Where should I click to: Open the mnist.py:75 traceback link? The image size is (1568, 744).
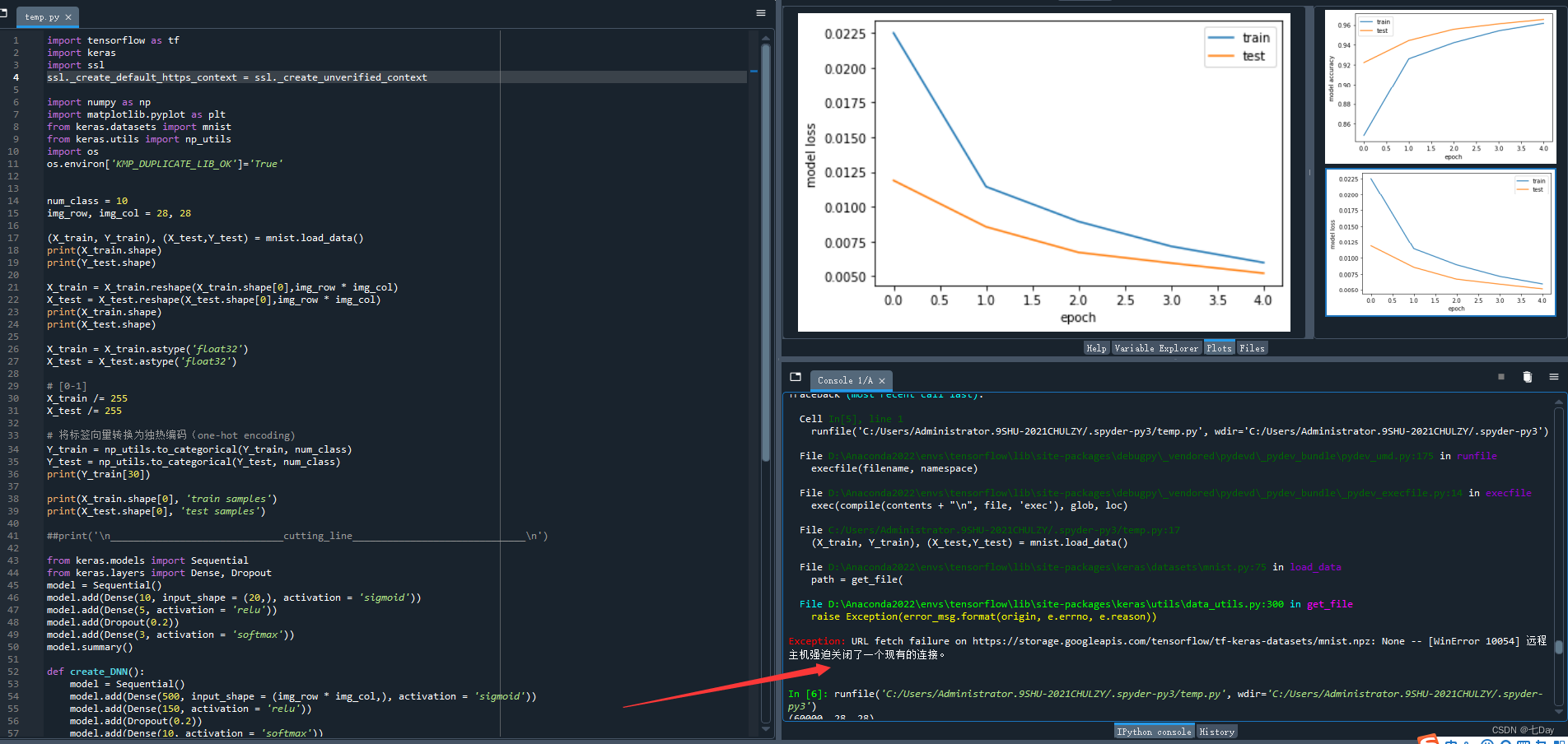(x=1047, y=567)
